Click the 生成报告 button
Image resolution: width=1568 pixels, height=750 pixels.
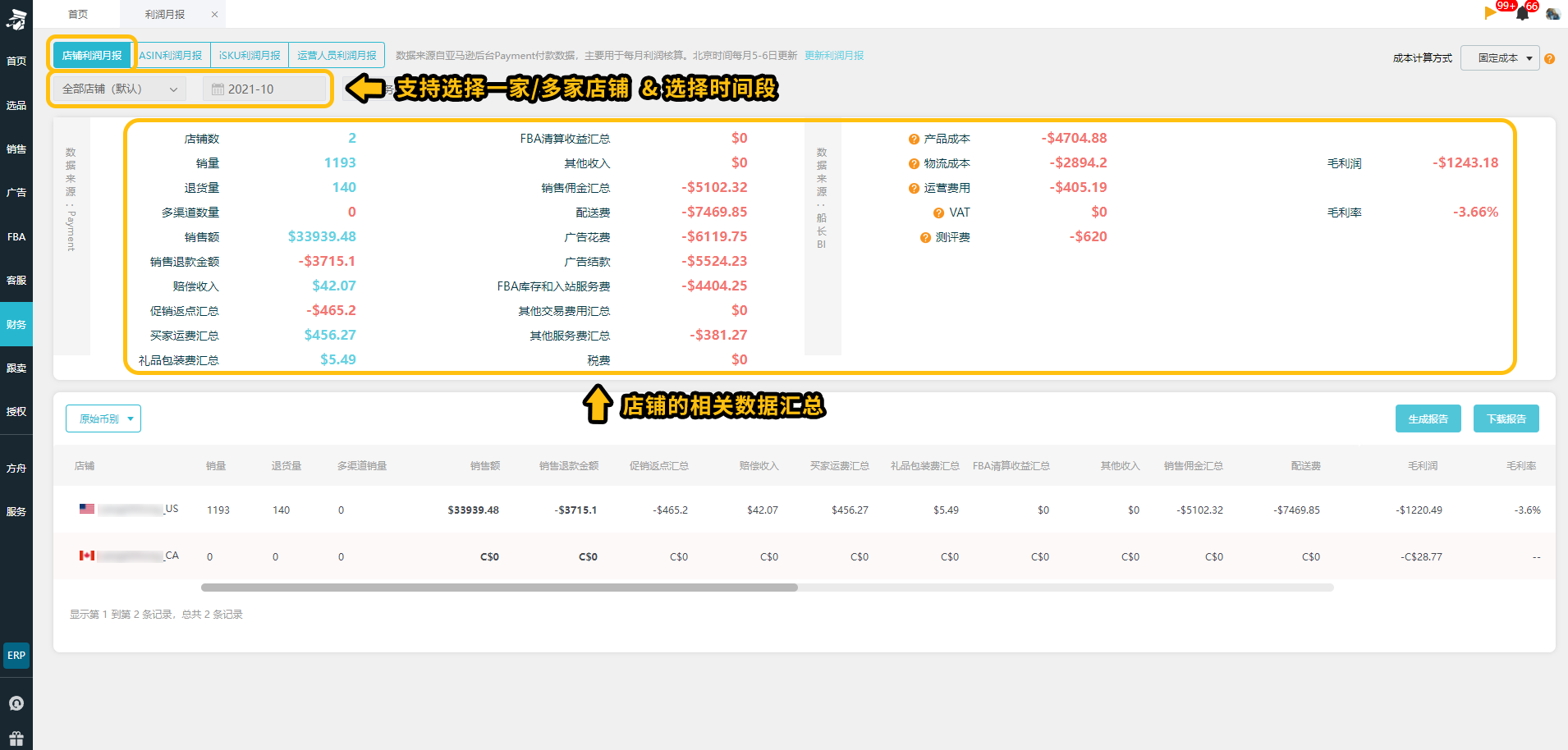click(1428, 418)
